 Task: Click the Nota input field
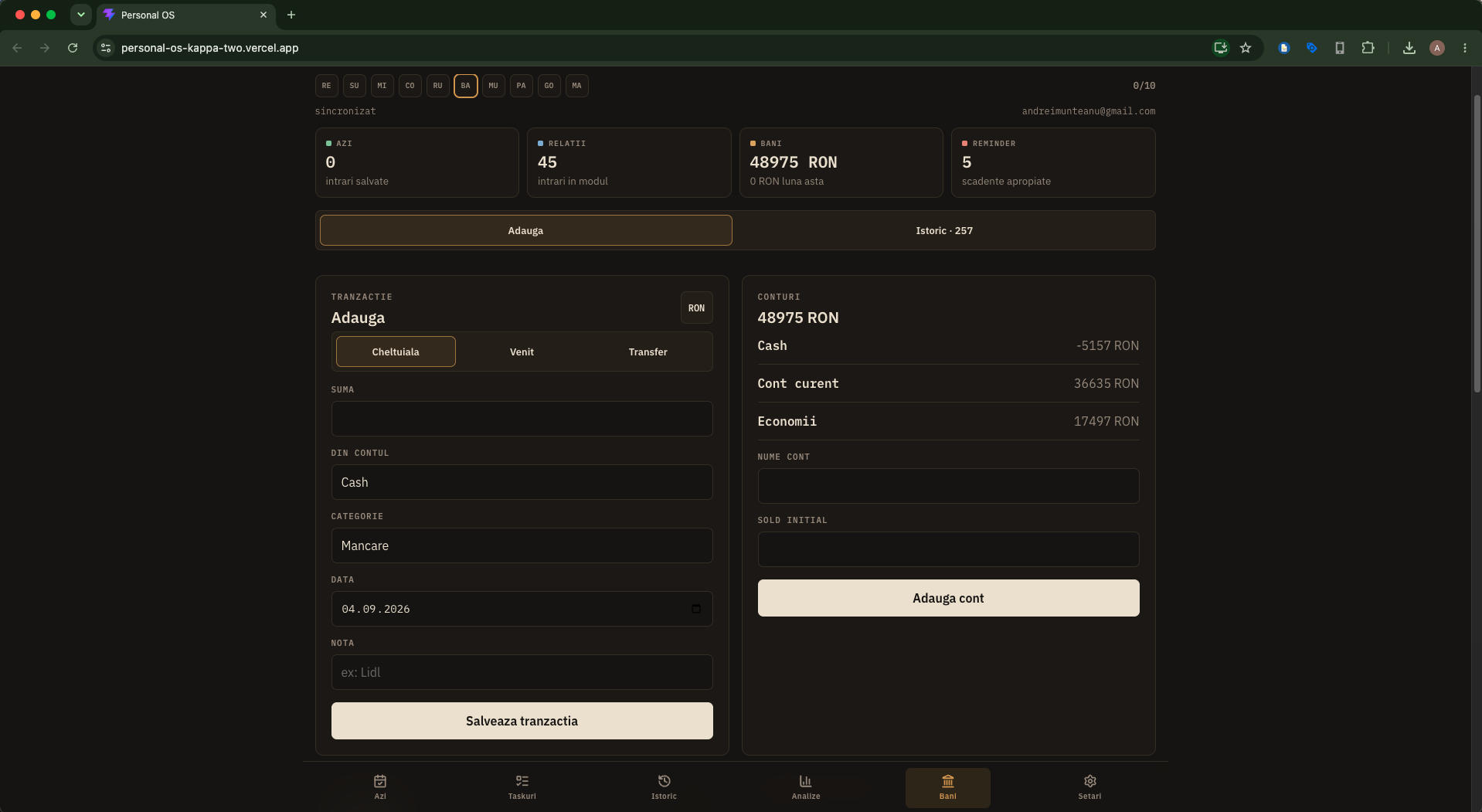click(522, 672)
